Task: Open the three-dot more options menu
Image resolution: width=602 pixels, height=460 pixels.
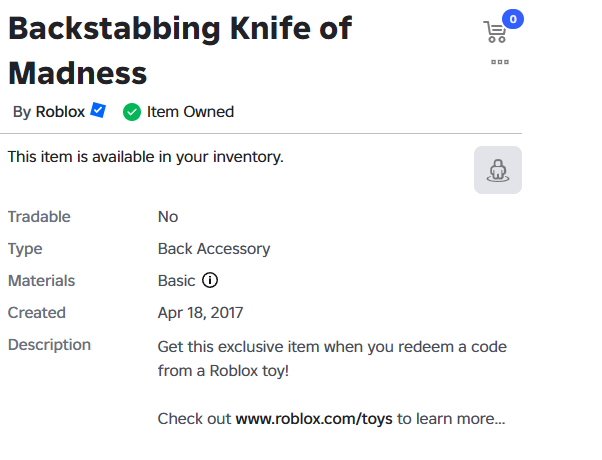Action: [500, 62]
